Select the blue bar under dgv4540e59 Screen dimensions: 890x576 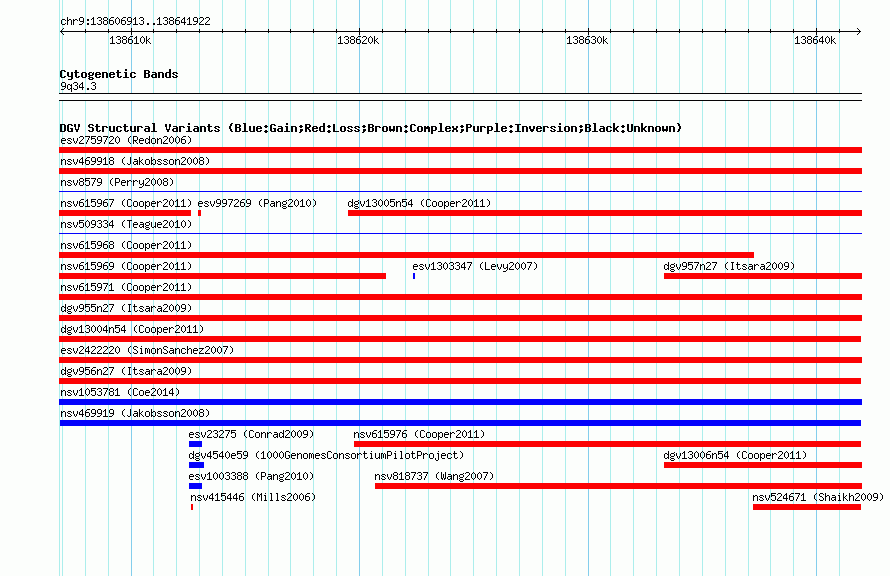pos(196,465)
